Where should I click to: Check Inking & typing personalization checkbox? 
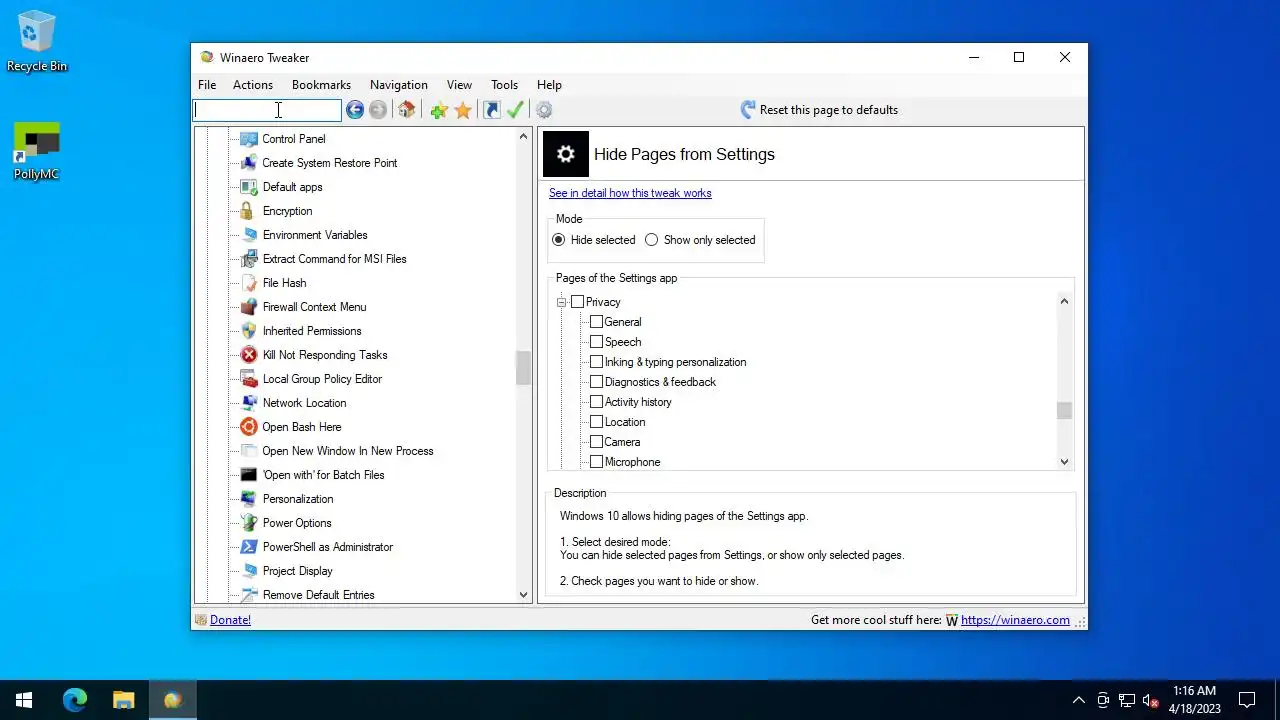tap(596, 362)
